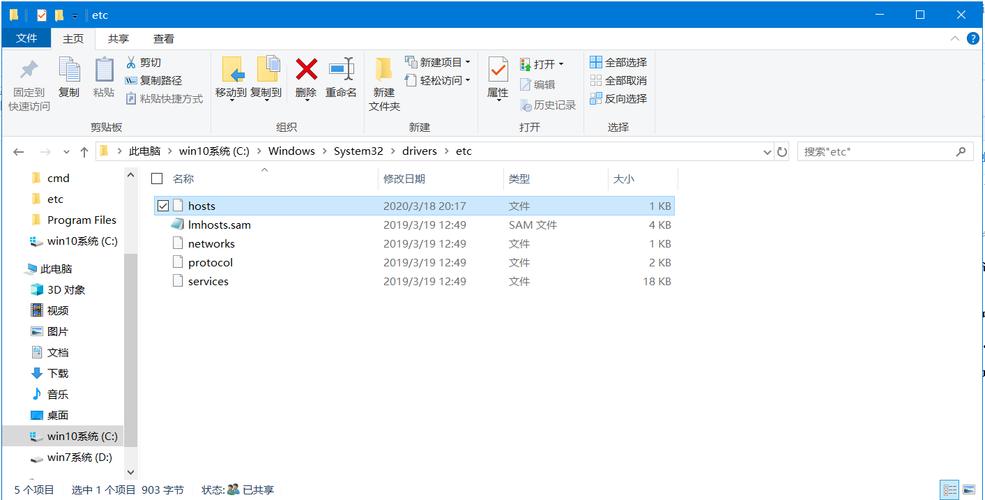Click Windows in address breadcrumb
Viewport: 985px width, 500px height.
291,151
